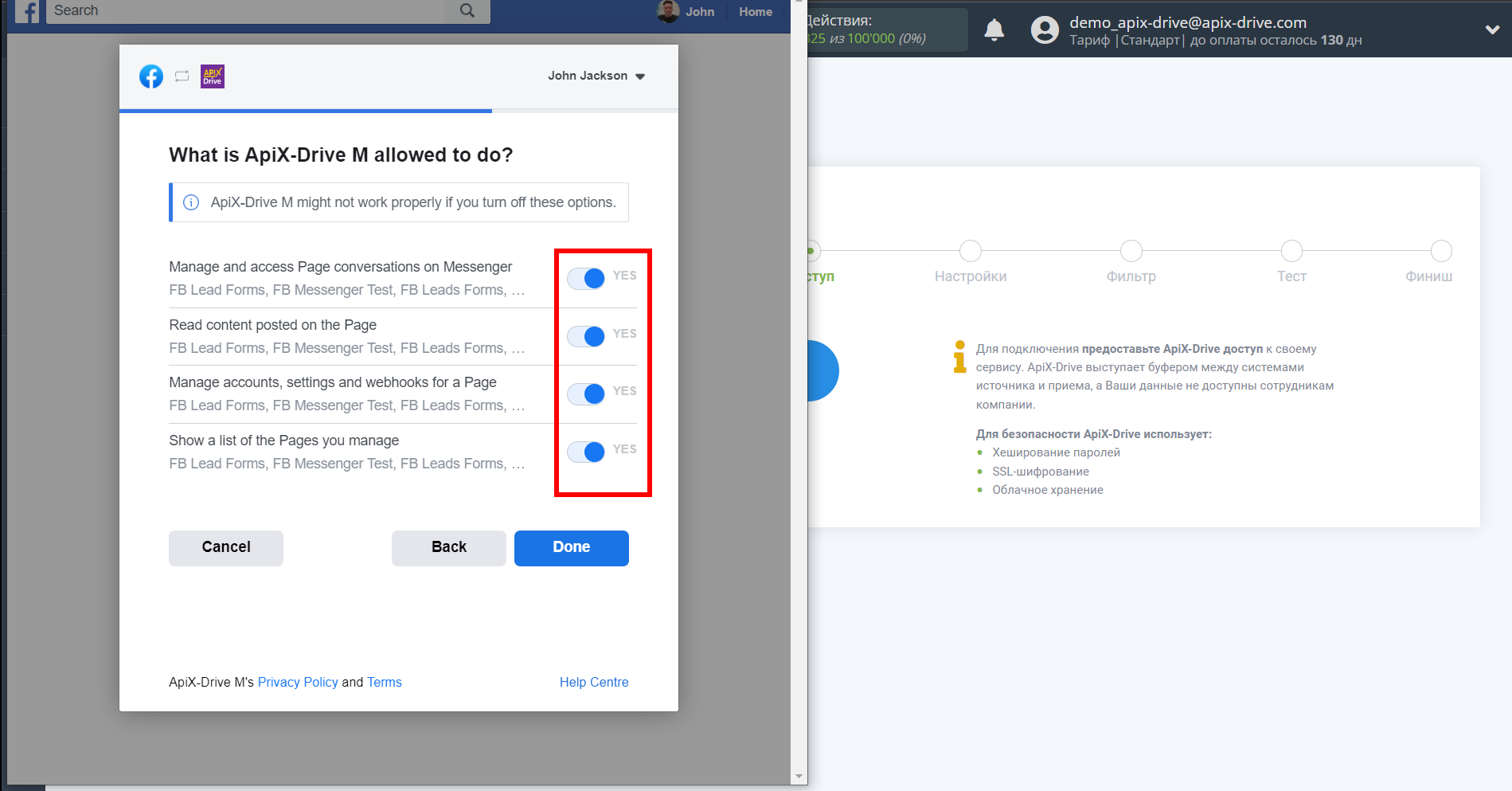Click the Back button

(x=449, y=548)
